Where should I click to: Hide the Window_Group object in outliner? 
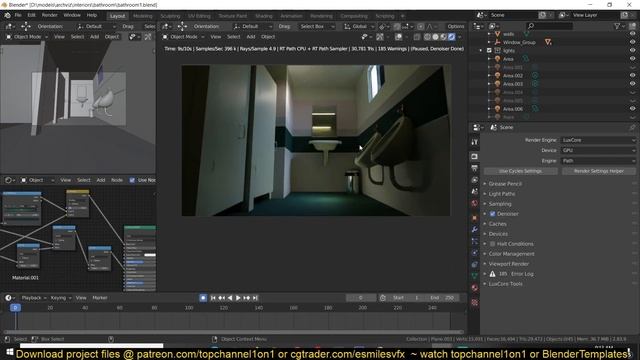(632, 42)
